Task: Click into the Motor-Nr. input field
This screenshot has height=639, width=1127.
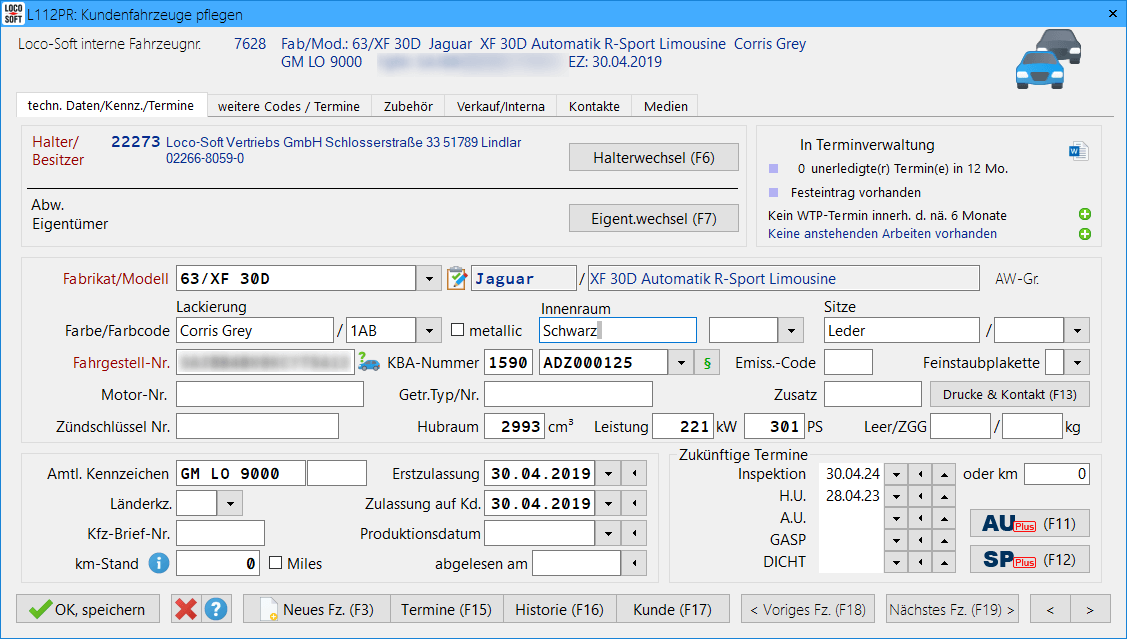Action: click(270, 394)
